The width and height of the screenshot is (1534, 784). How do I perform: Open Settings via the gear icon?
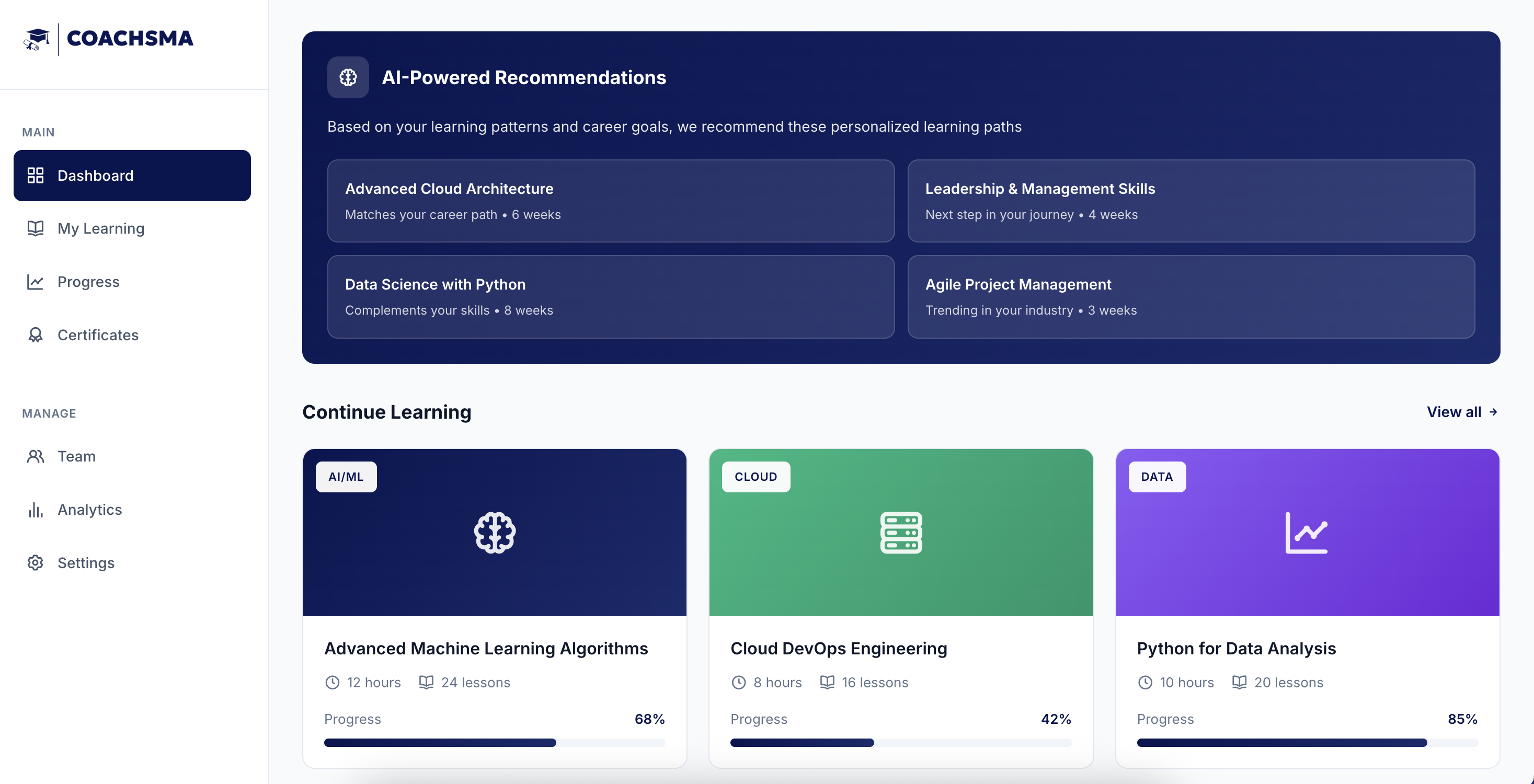35,562
